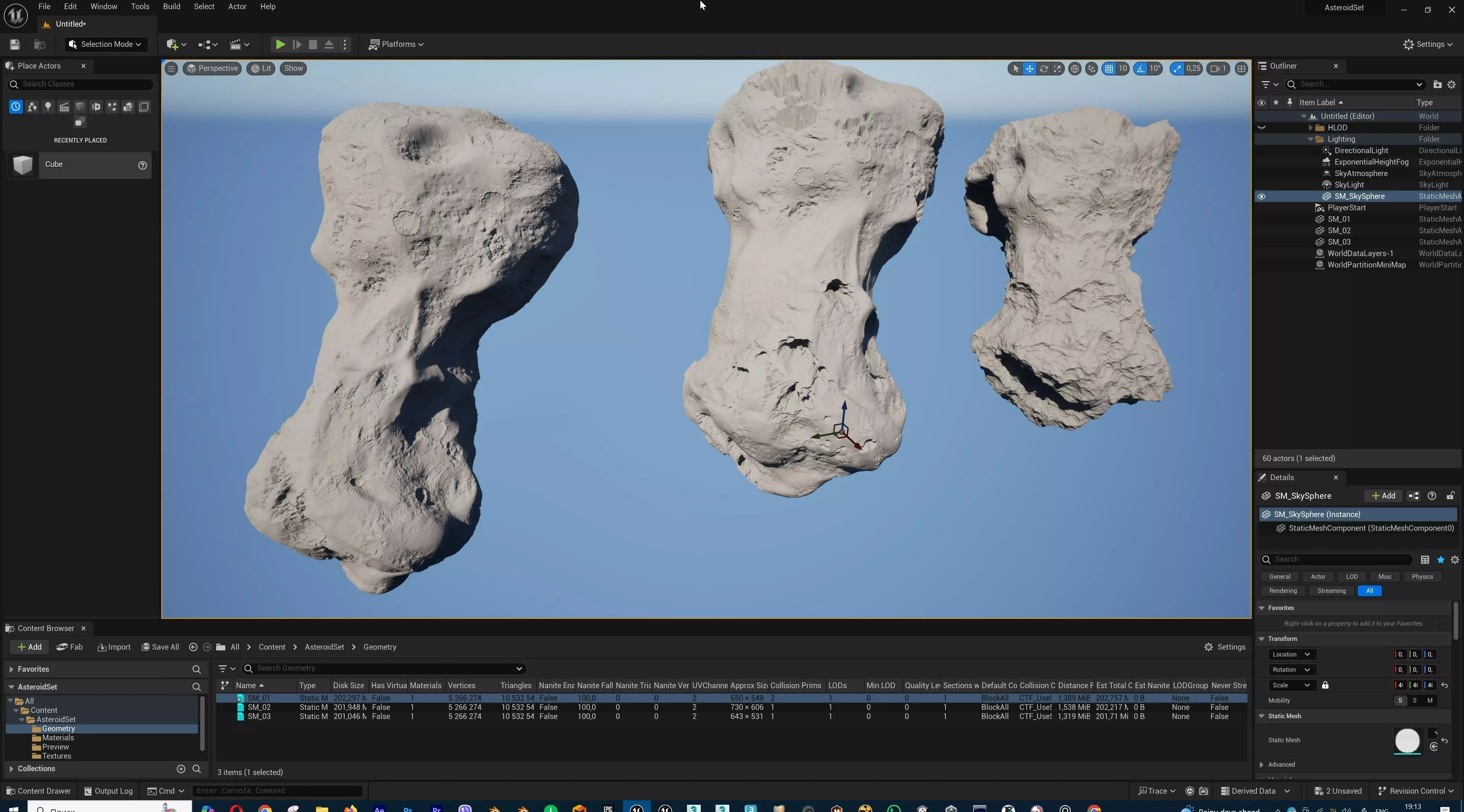Select the Recently Placed clock category icon
This screenshot has width=1464, height=812.
click(15, 107)
